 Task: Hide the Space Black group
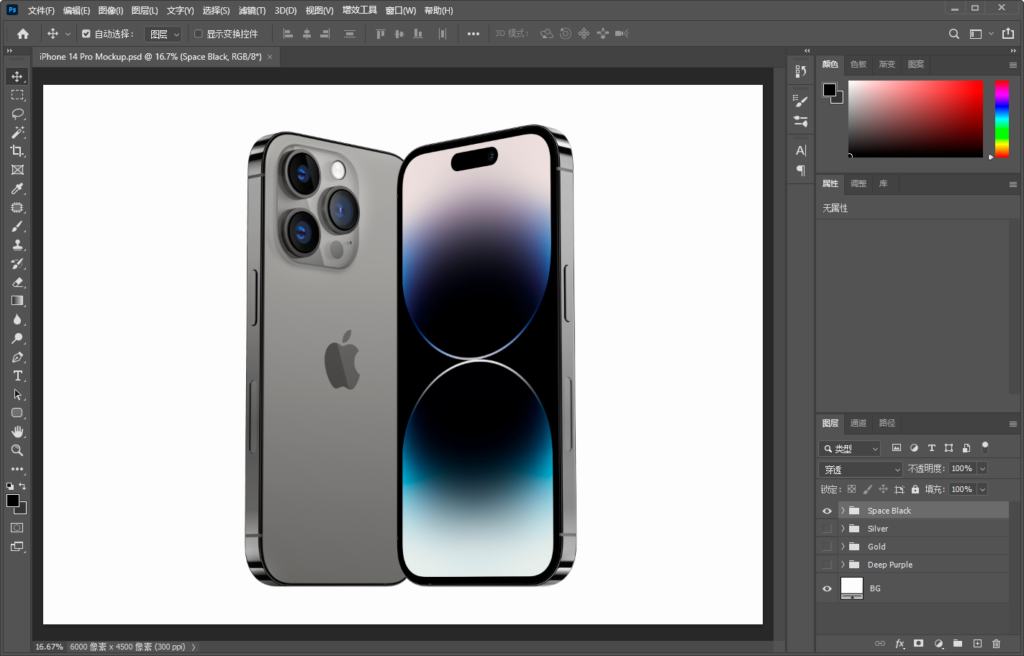coord(827,511)
